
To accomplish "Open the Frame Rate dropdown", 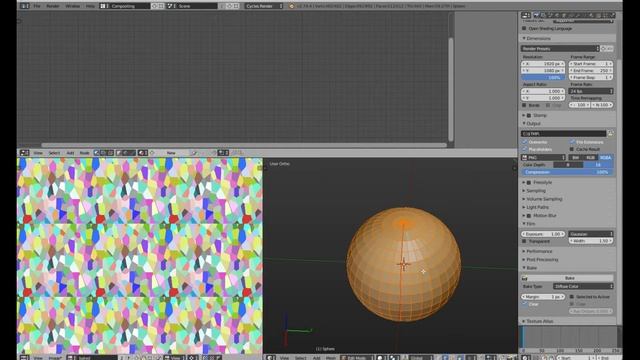I will click(591, 91).
